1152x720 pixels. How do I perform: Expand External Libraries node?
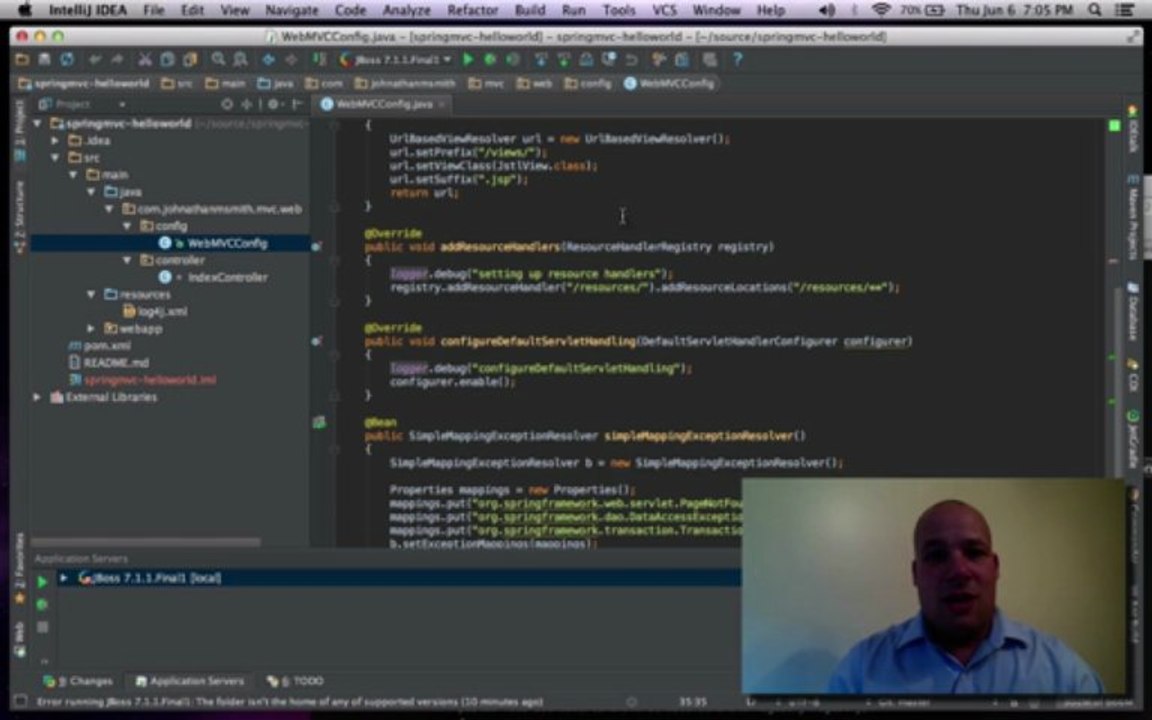(x=38, y=397)
